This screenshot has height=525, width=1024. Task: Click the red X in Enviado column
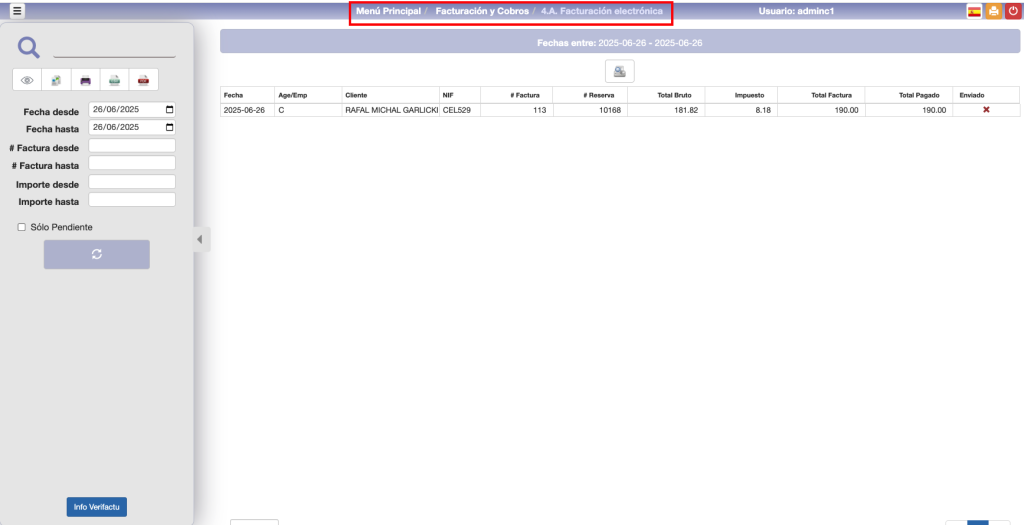point(986,110)
